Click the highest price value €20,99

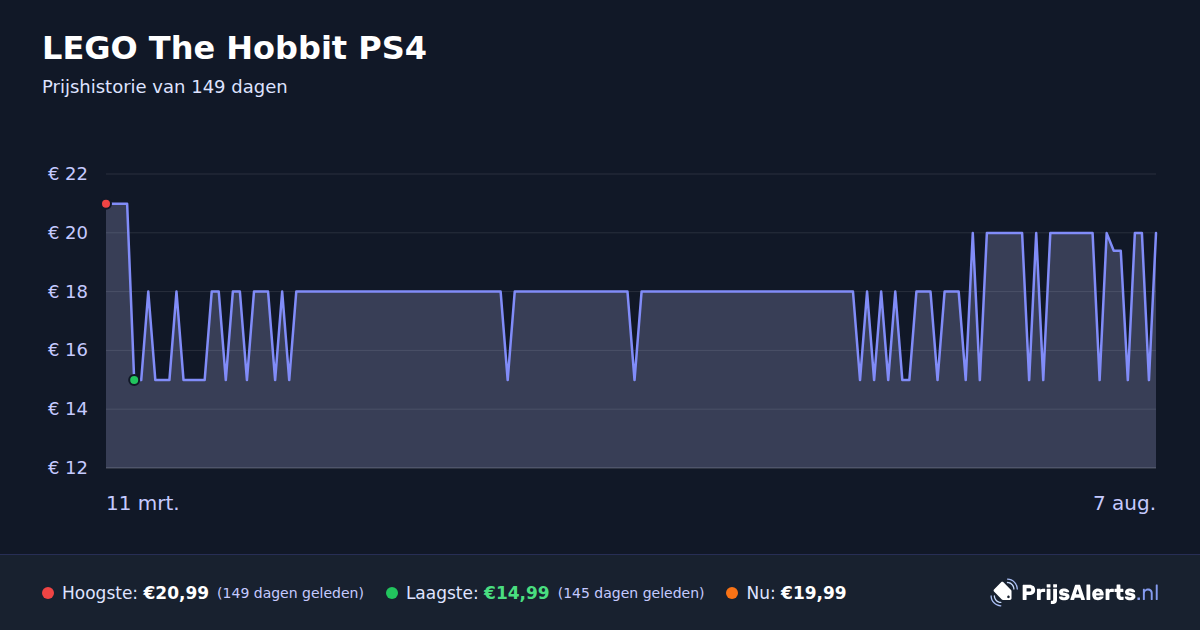176,593
